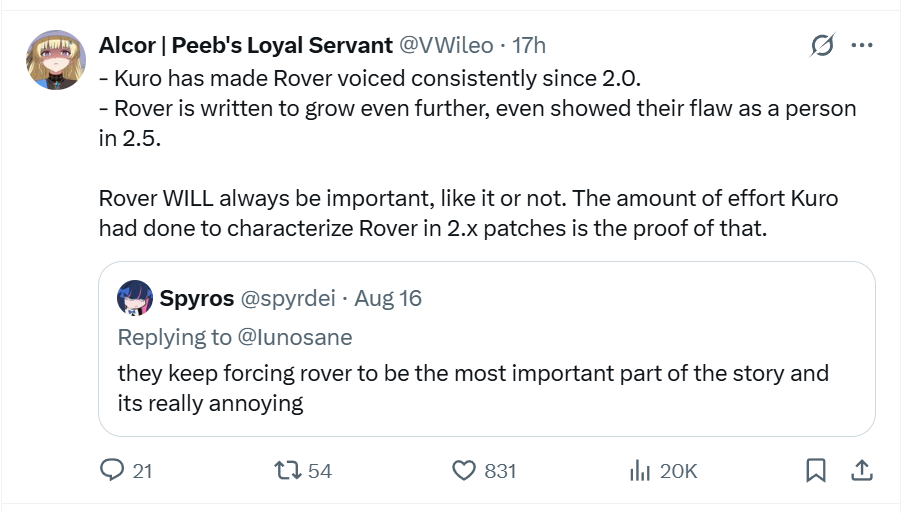Repost the tweet using retweet icon
Image resolution: width=904 pixels, height=513 pixels.
(286, 469)
